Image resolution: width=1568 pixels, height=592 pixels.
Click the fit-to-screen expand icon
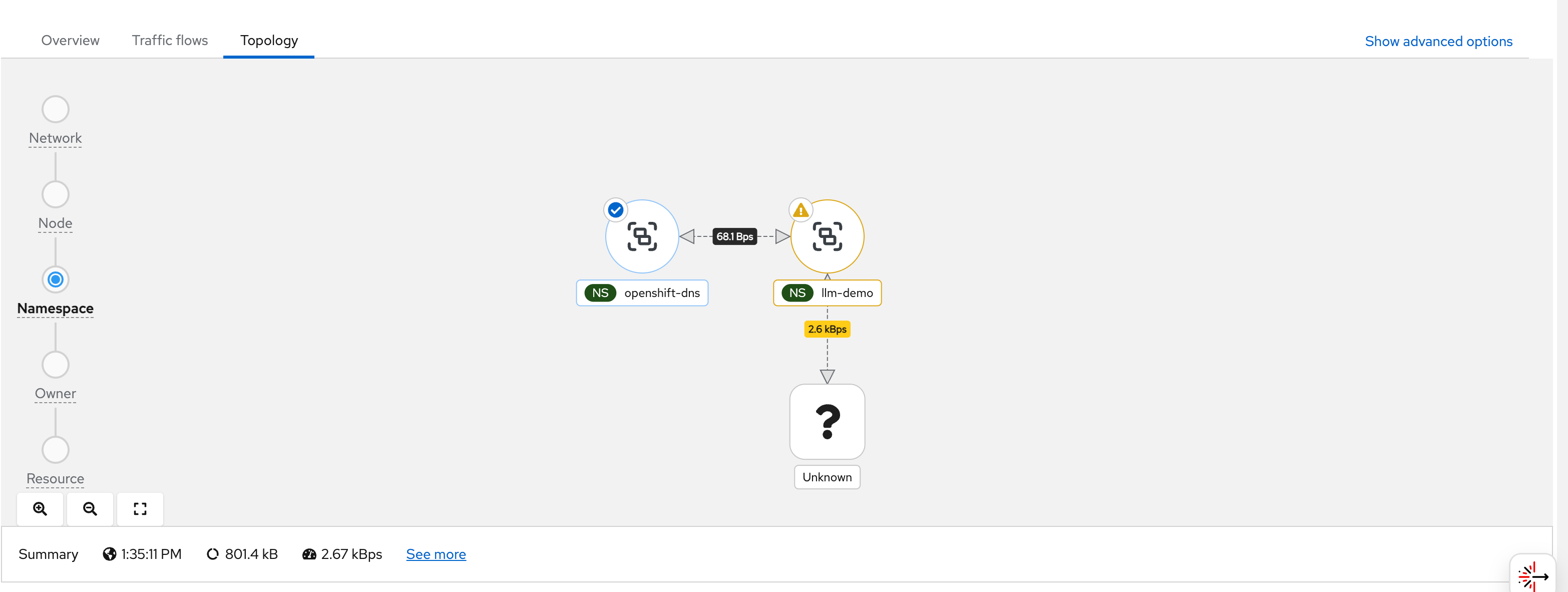pyautogui.click(x=140, y=508)
